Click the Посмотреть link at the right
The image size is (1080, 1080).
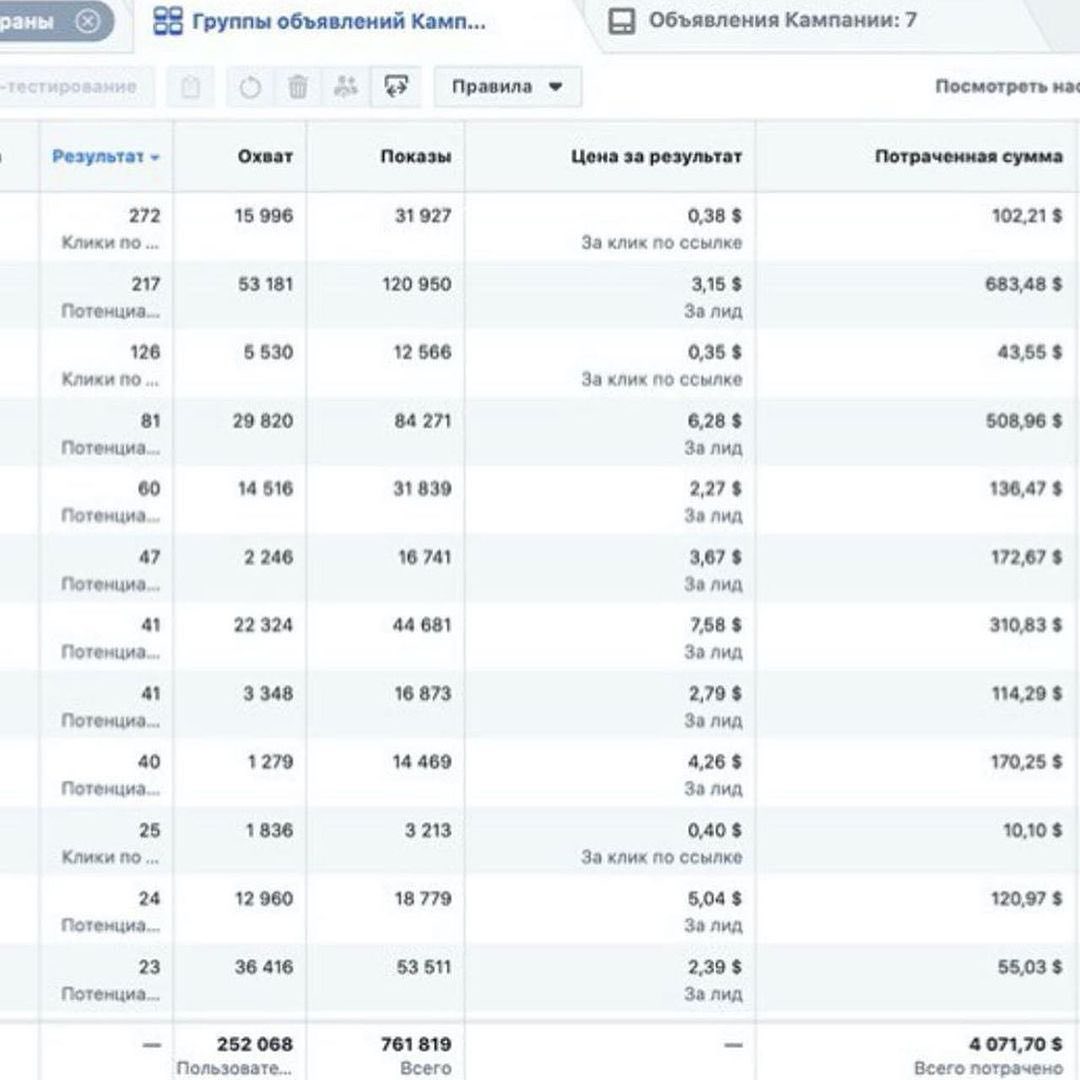pos(1005,87)
